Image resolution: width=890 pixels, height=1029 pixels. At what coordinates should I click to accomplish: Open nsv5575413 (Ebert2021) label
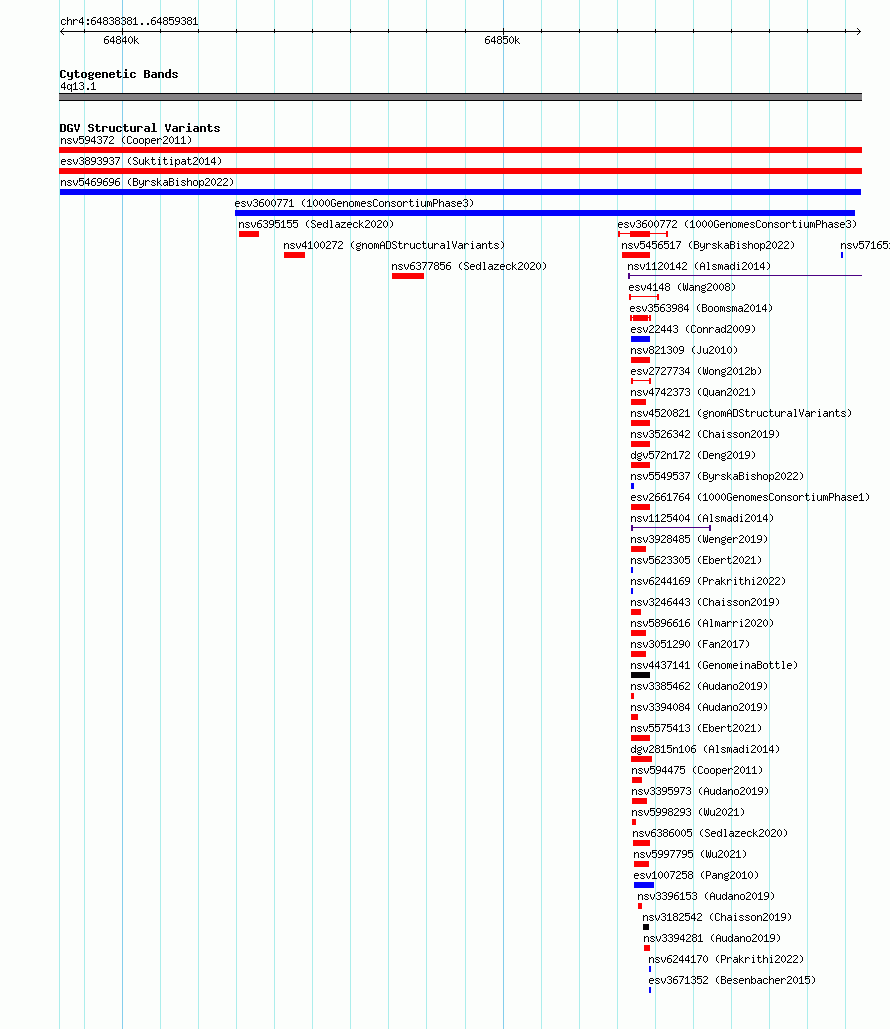[696, 728]
